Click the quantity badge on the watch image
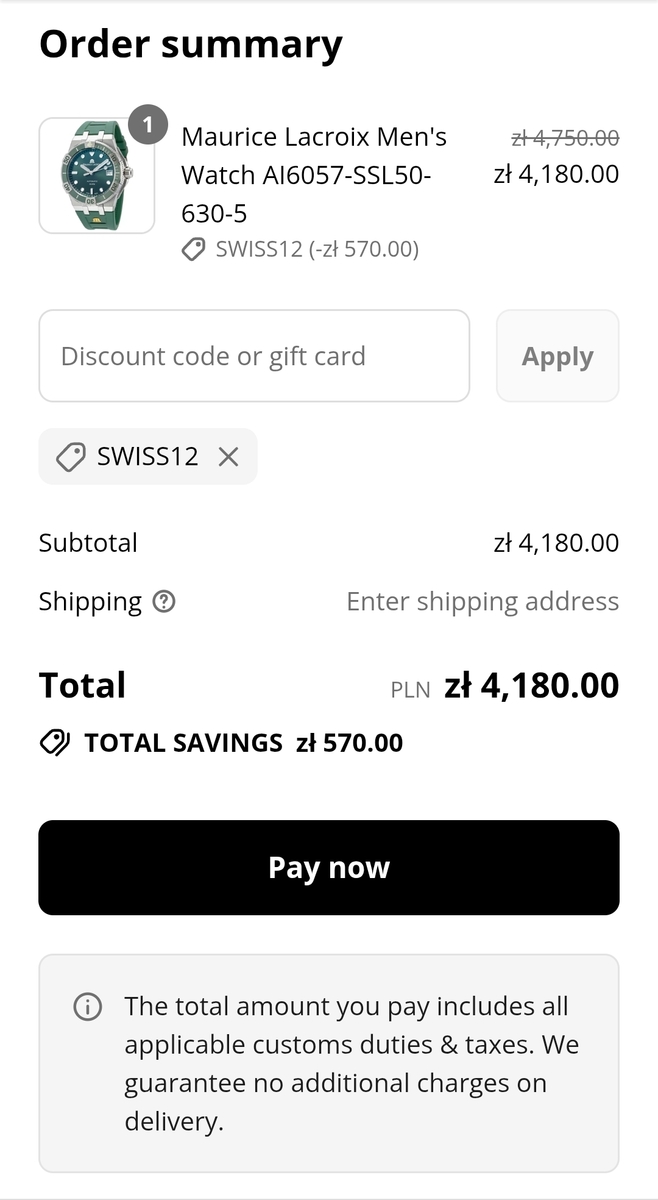Image resolution: width=658 pixels, height=1200 pixels. [x=148, y=125]
